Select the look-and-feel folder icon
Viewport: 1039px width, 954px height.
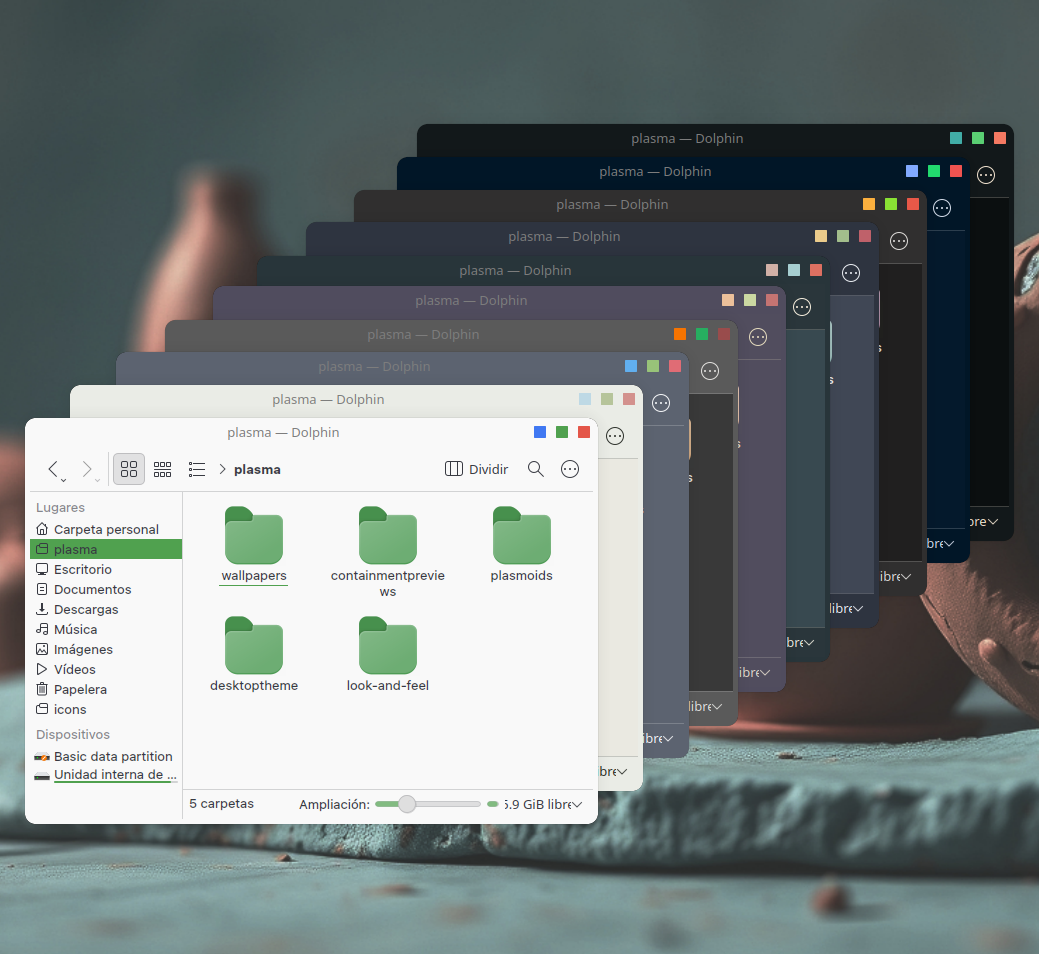(x=388, y=645)
